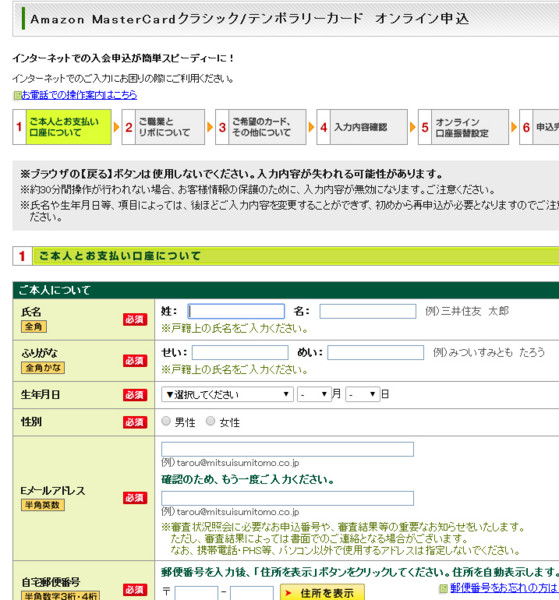Select step 4 入力内容確認 tab
559x600 pixels.
tap(362, 127)
